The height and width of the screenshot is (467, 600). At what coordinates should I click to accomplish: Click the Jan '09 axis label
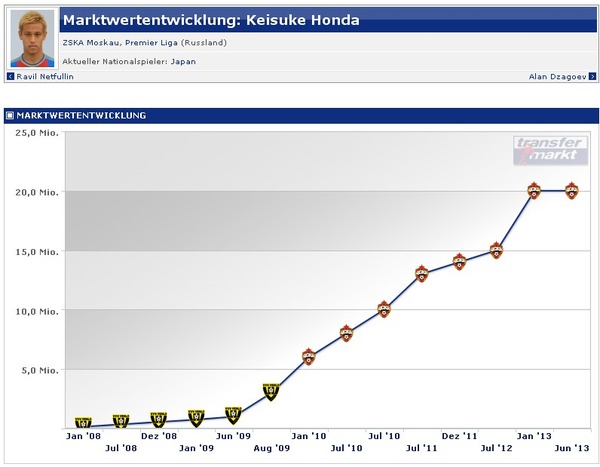[x=196, y=448]
